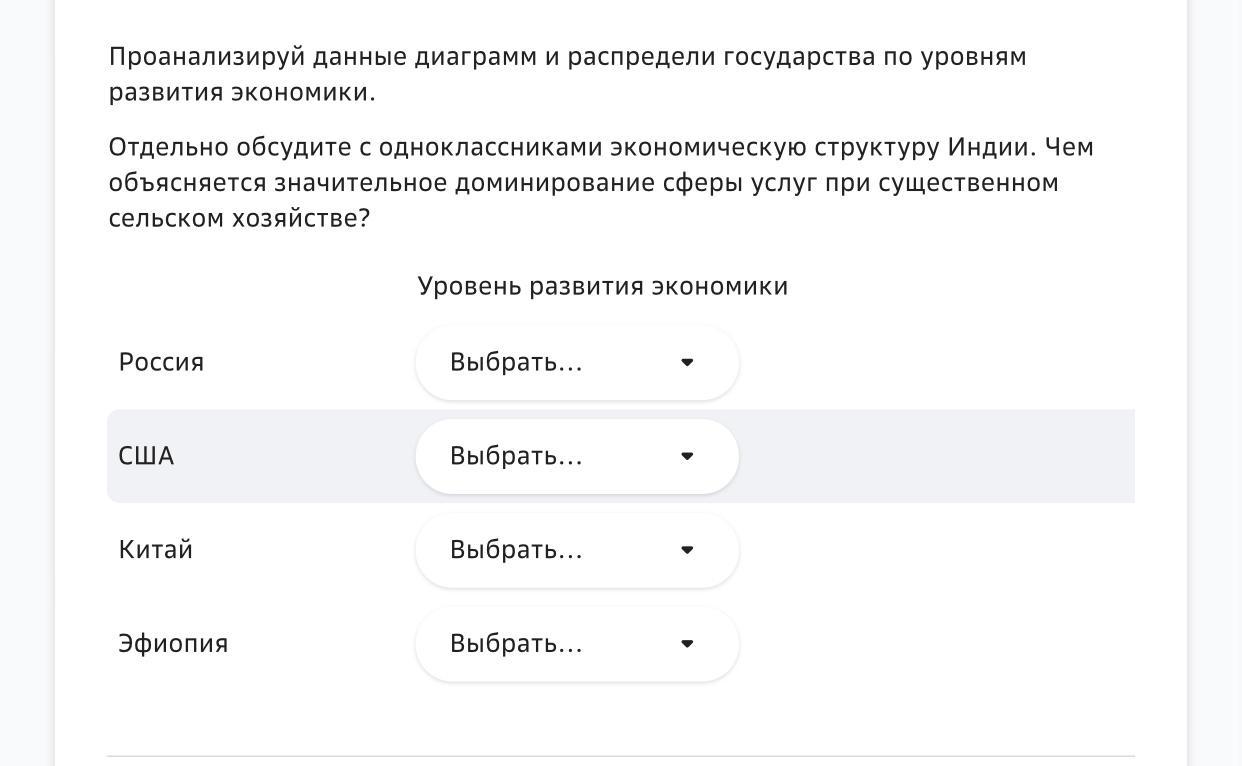Select the "США" country label

[x=146, y=456]
